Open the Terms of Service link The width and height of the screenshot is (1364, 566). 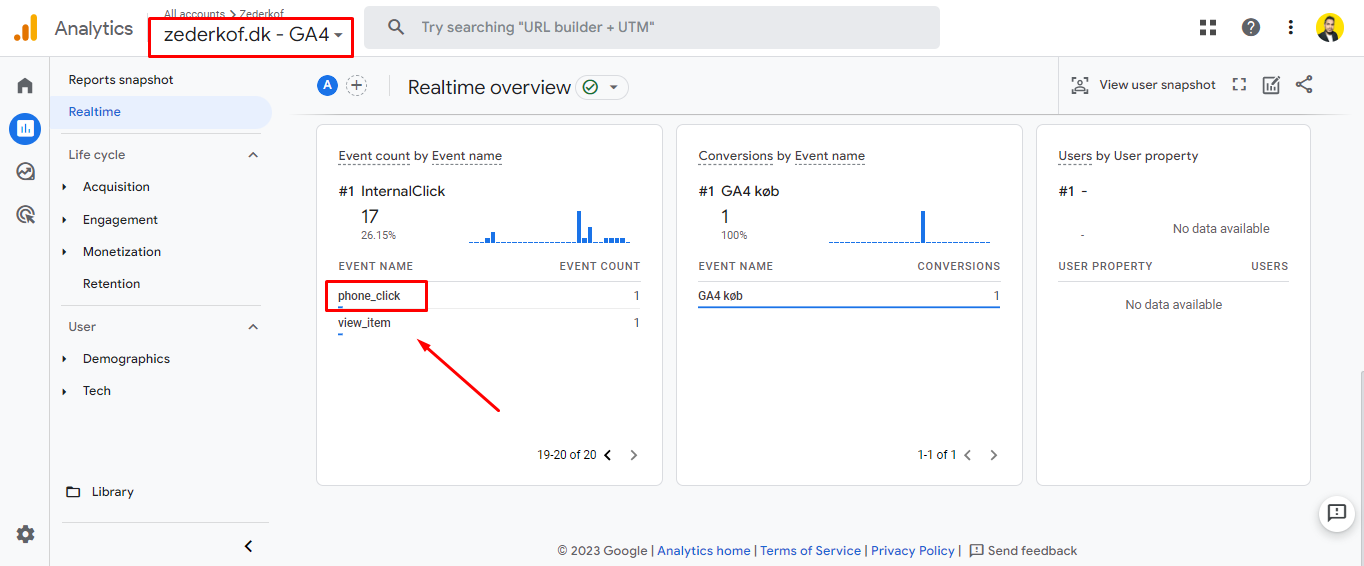click(811, 551)
